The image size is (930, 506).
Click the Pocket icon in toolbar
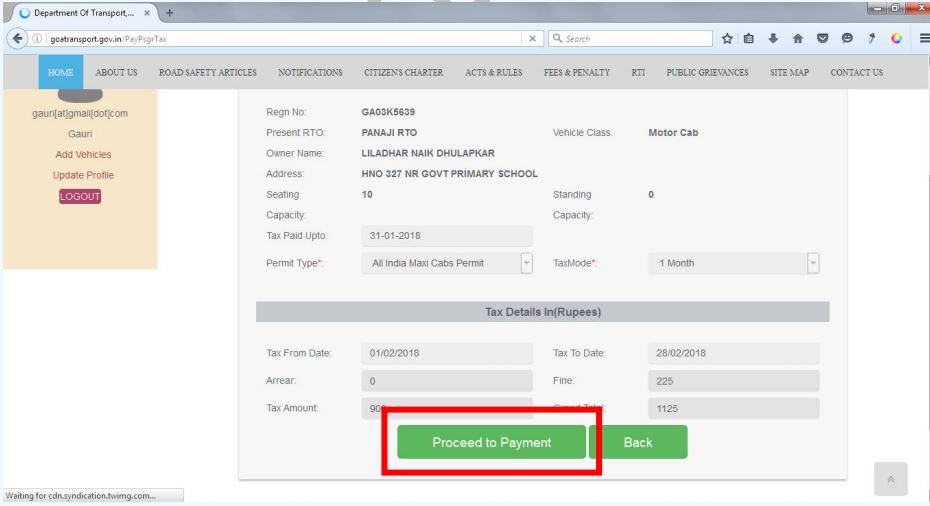tap(822, 39)
